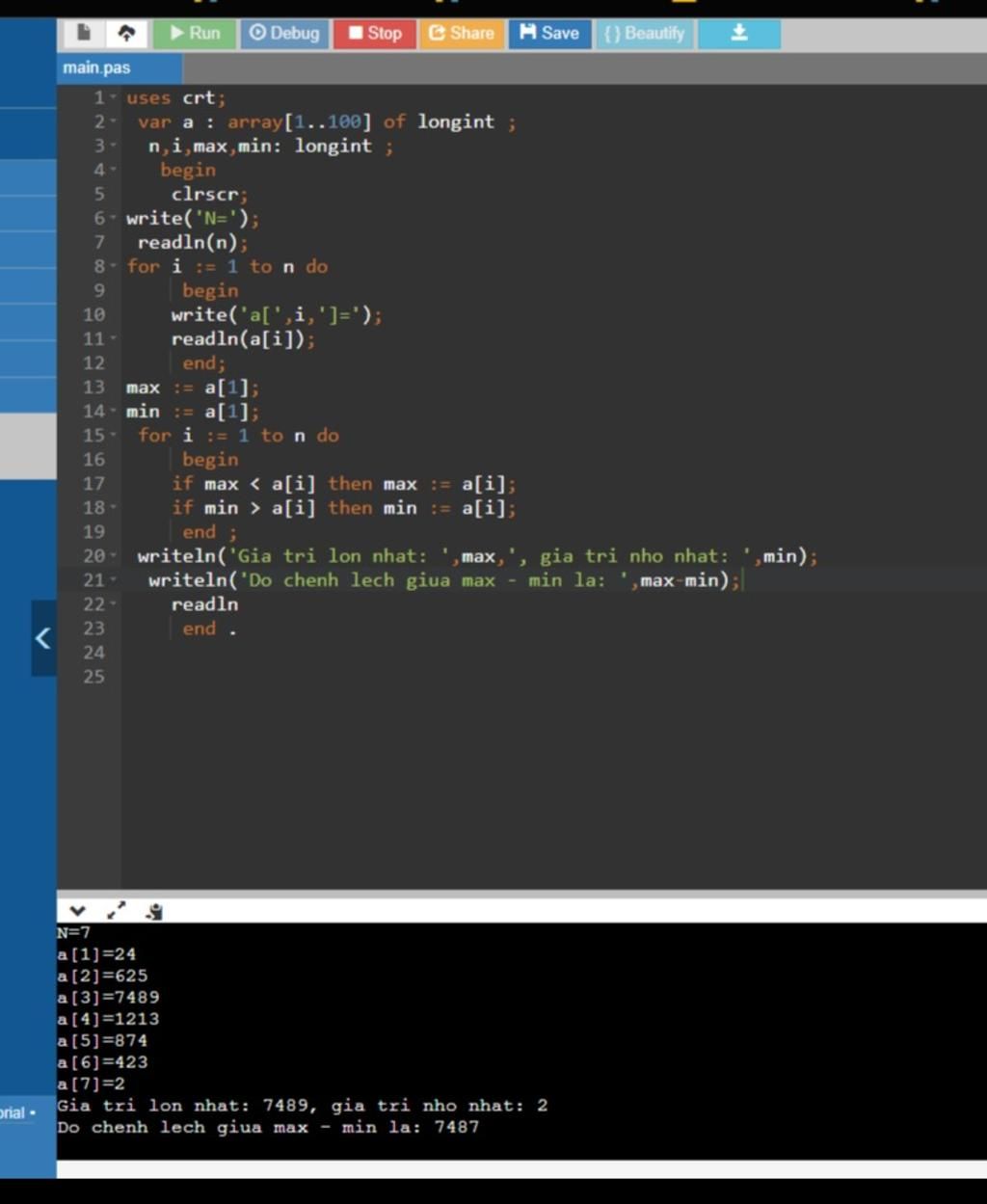The image size is (987, 1204).
Task: Click the 'a[3]=7489' console line
Action: point(109,998)
